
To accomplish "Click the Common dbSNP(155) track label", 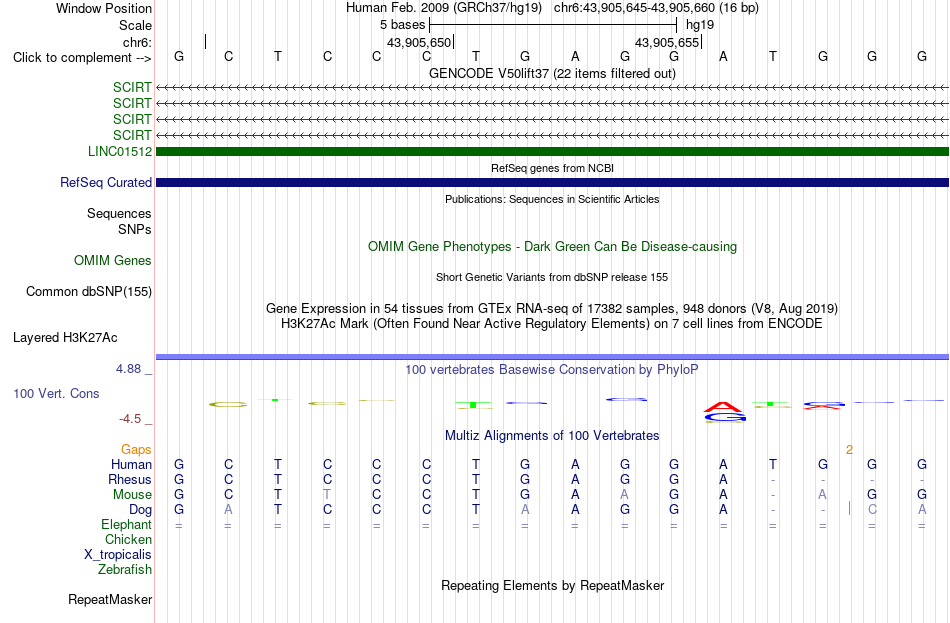I will [x=89, y=292].
